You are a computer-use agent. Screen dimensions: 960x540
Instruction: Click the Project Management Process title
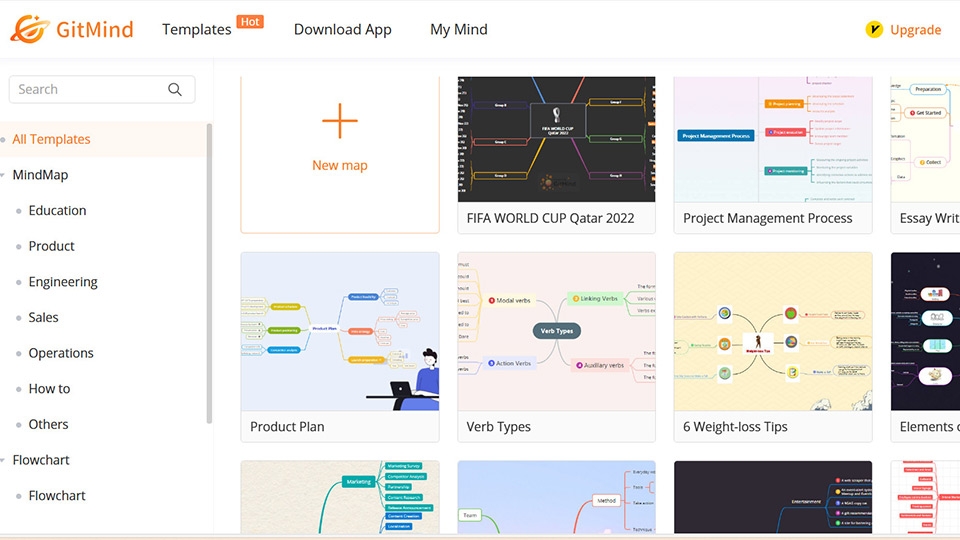coord(768,219)
